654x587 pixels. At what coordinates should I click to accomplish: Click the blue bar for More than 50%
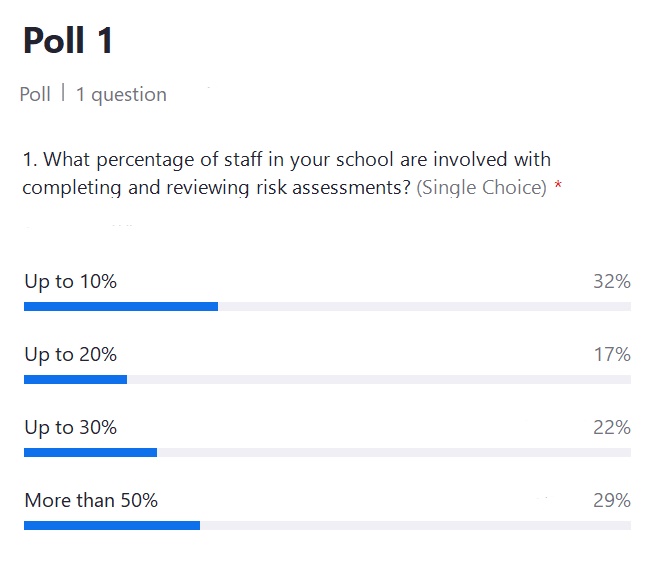coord(112,526)
